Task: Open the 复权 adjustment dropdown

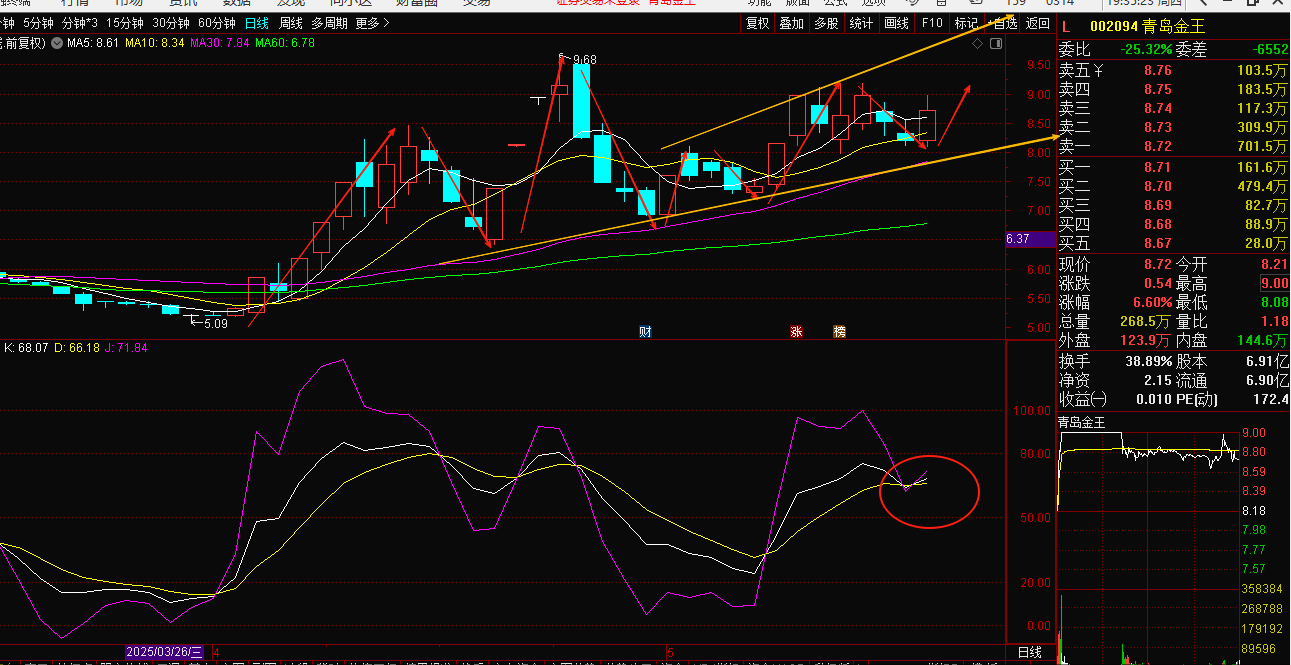Action: pyautogui.click(x=758, y=23)
